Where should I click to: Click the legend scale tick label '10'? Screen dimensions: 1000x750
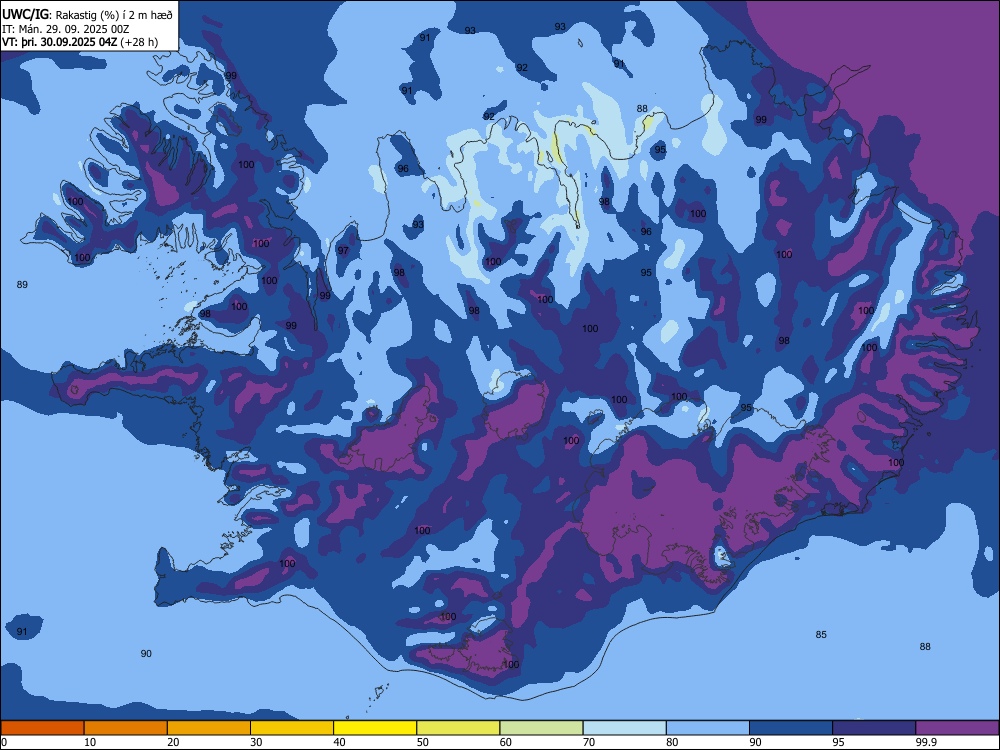tap(90, 742)
